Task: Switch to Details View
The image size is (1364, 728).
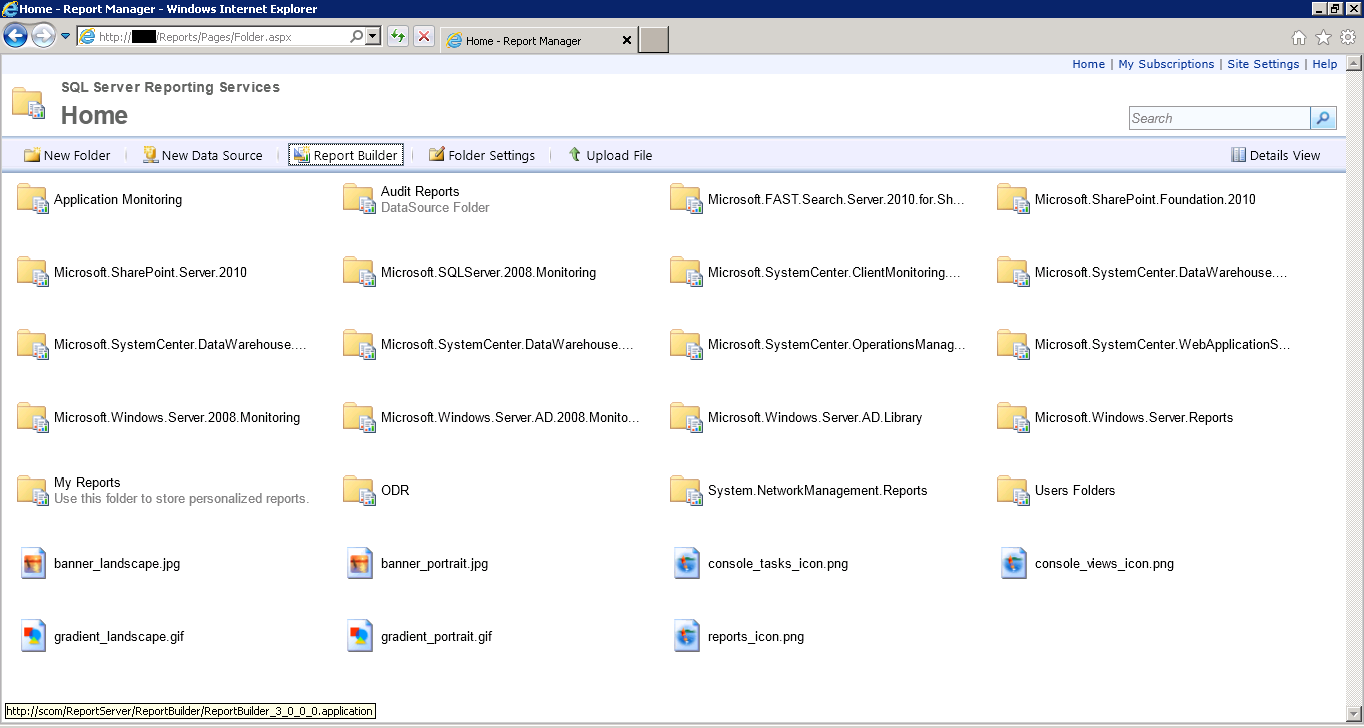Action: [1276, 155]
